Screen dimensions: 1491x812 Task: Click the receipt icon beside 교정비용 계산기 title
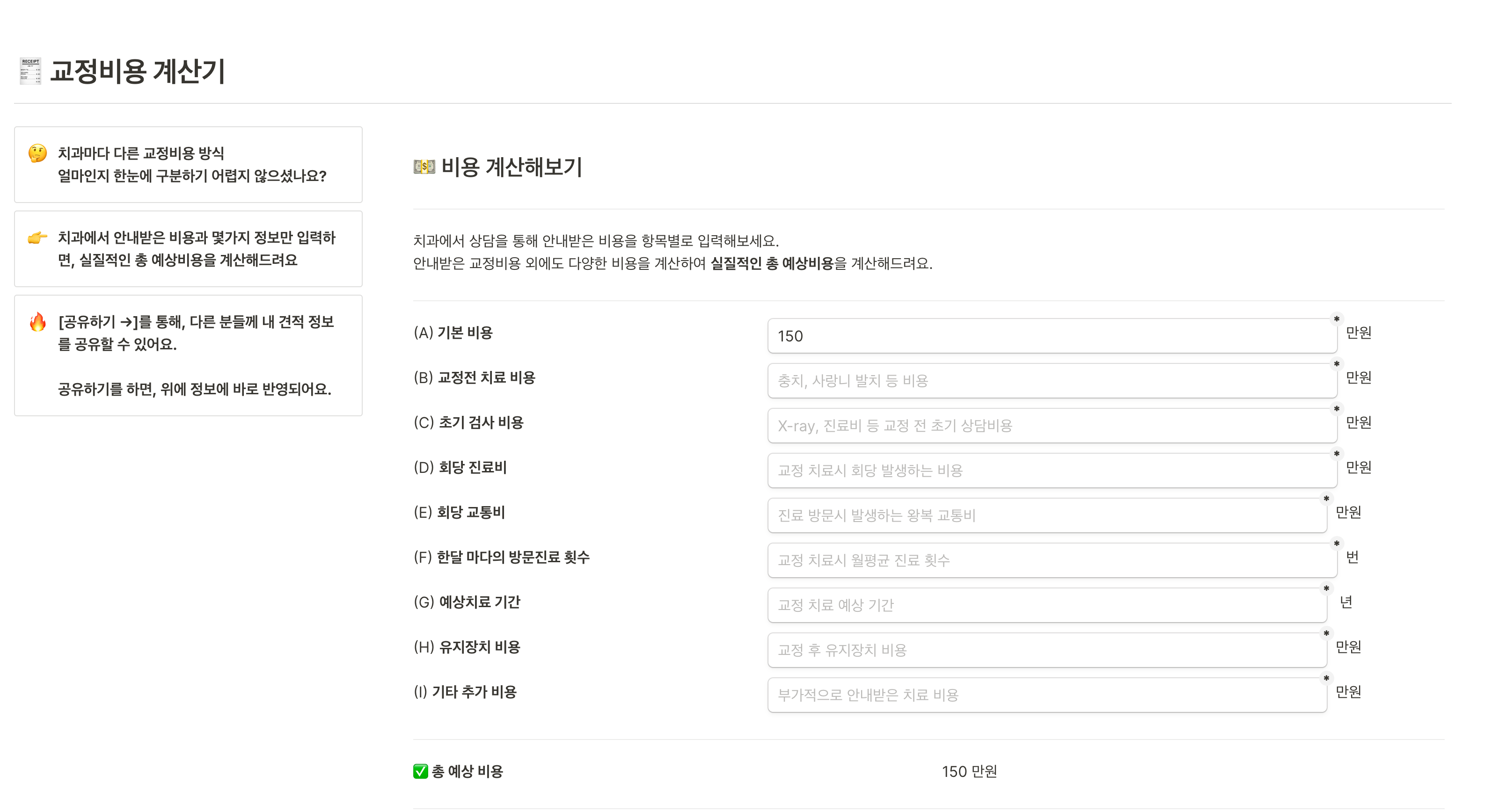coord(30,71)
